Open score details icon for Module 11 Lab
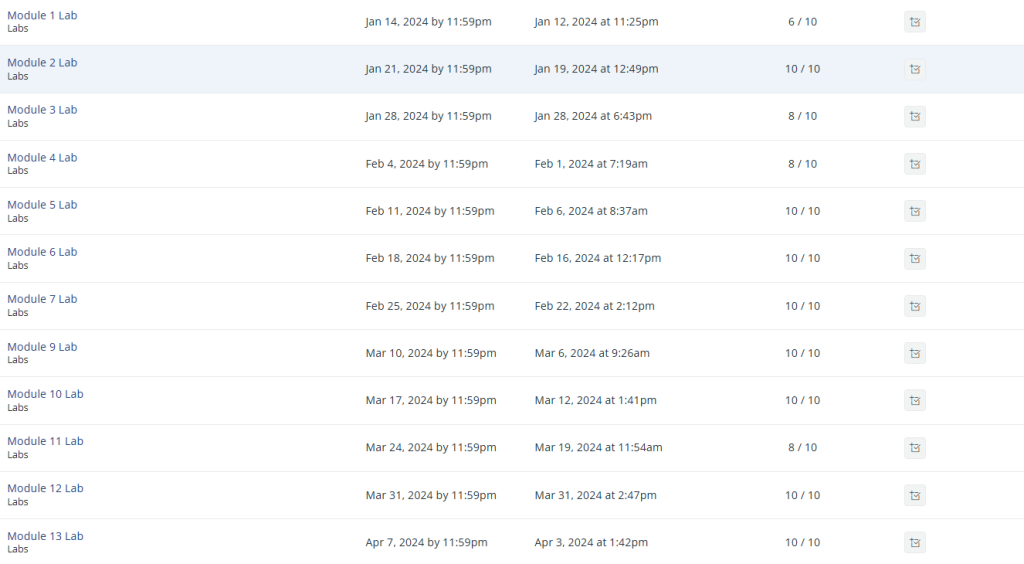 coord(914,448)
